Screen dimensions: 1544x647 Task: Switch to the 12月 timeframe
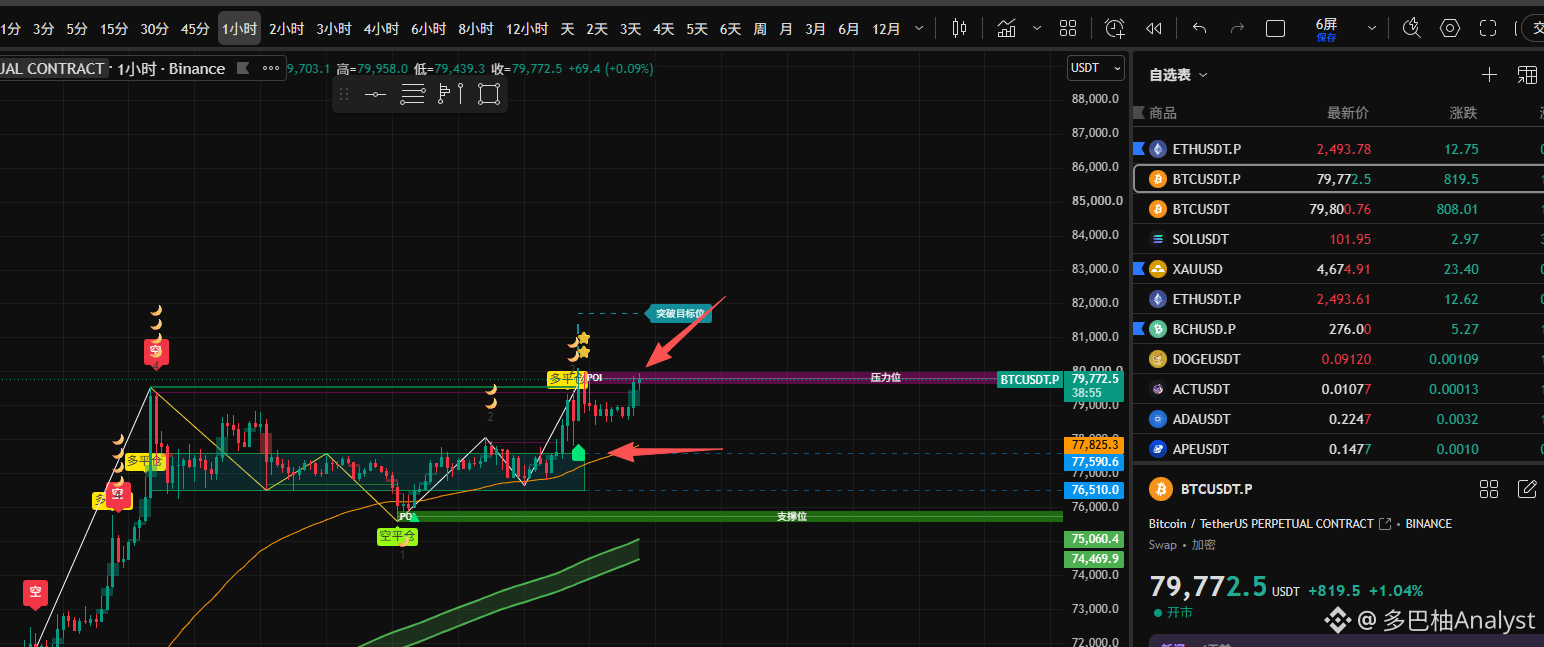tap(886, 29)
